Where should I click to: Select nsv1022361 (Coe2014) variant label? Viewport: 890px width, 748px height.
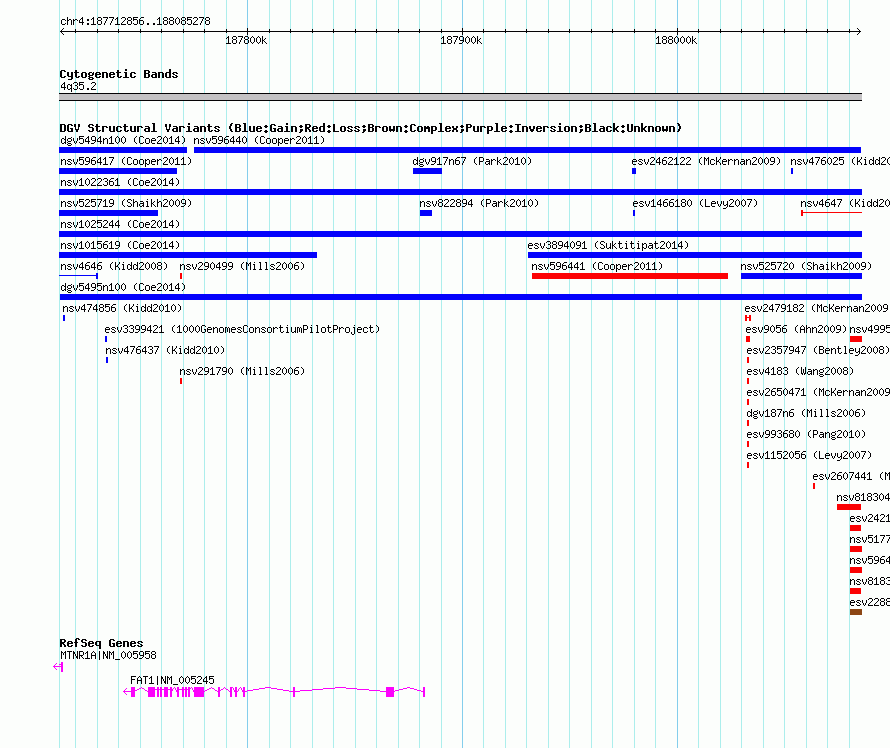click(x=120, y=182)
